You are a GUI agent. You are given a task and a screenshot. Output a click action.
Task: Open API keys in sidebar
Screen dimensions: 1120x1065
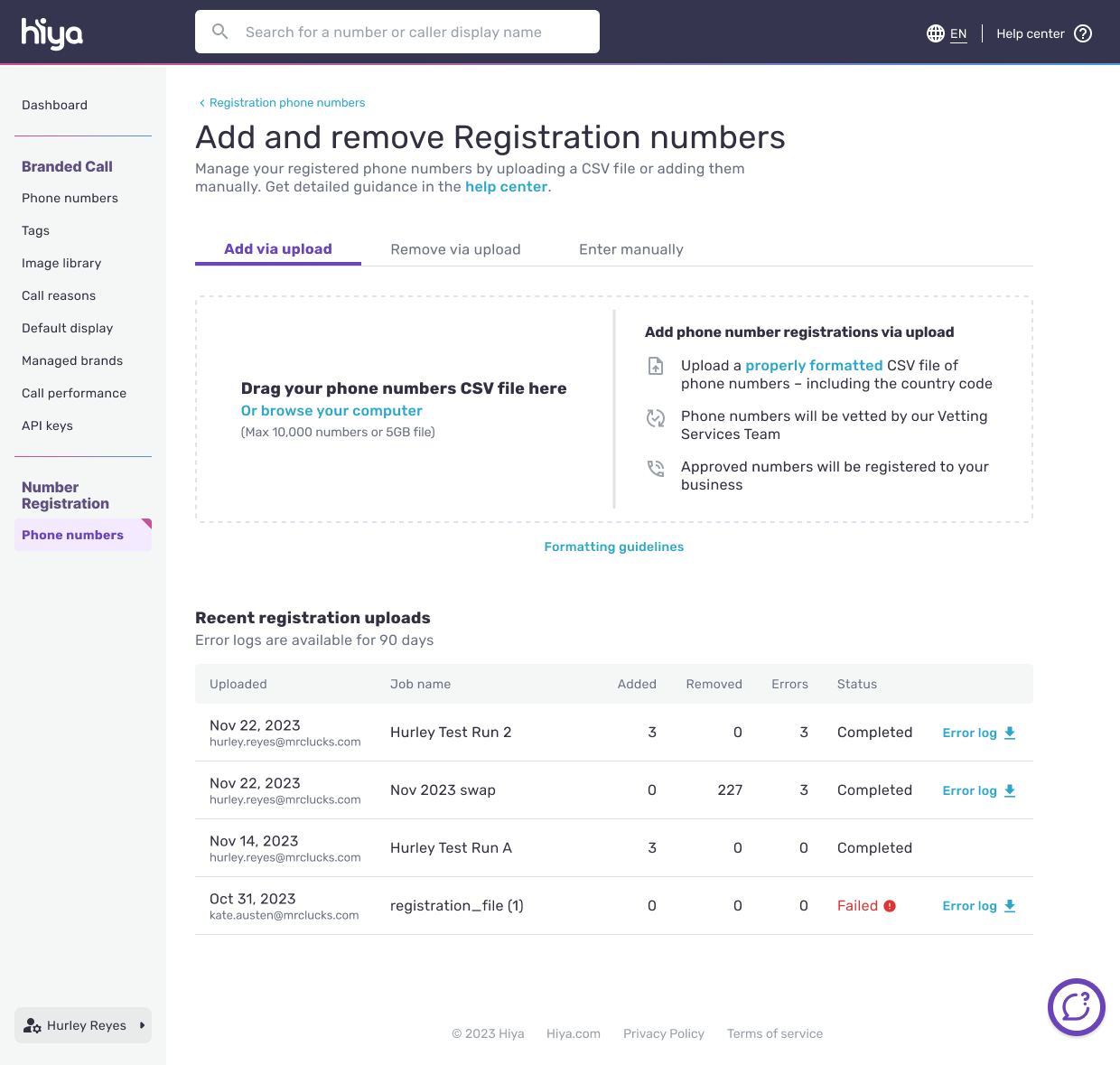(x=47, y=425)
